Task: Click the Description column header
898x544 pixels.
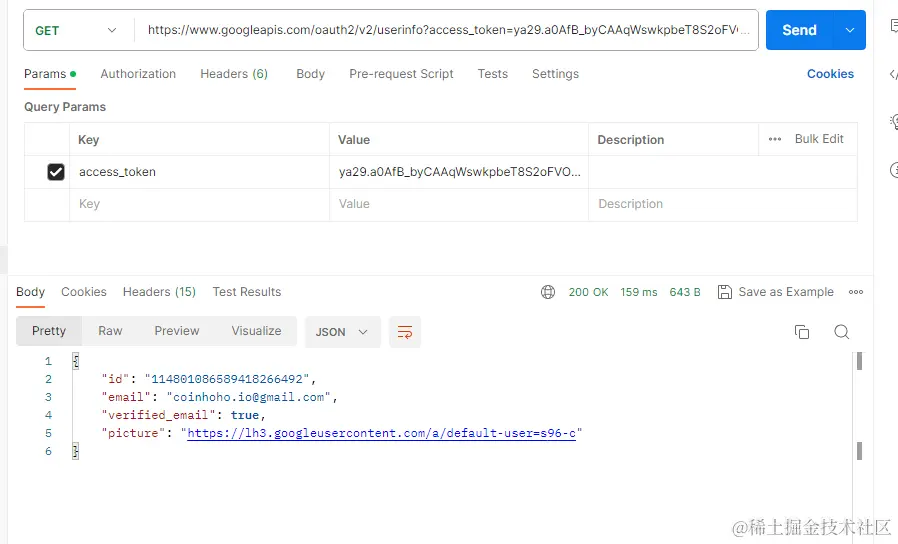Action: coord(631,140)
